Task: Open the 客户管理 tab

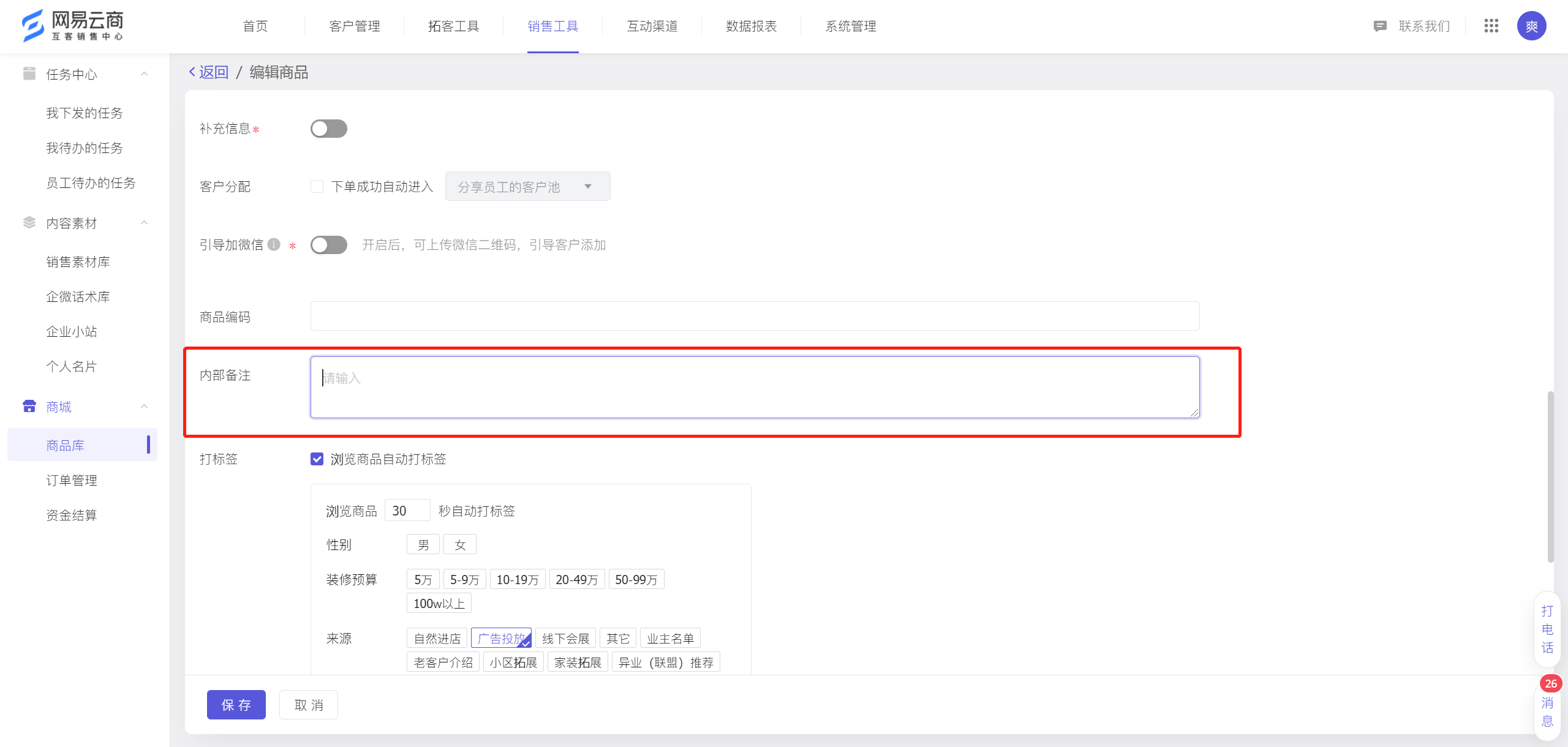Action: [355, 26]
